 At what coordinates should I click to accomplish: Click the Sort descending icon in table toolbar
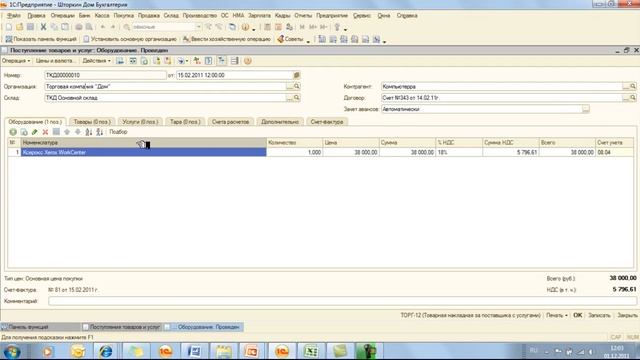point(99,132)
